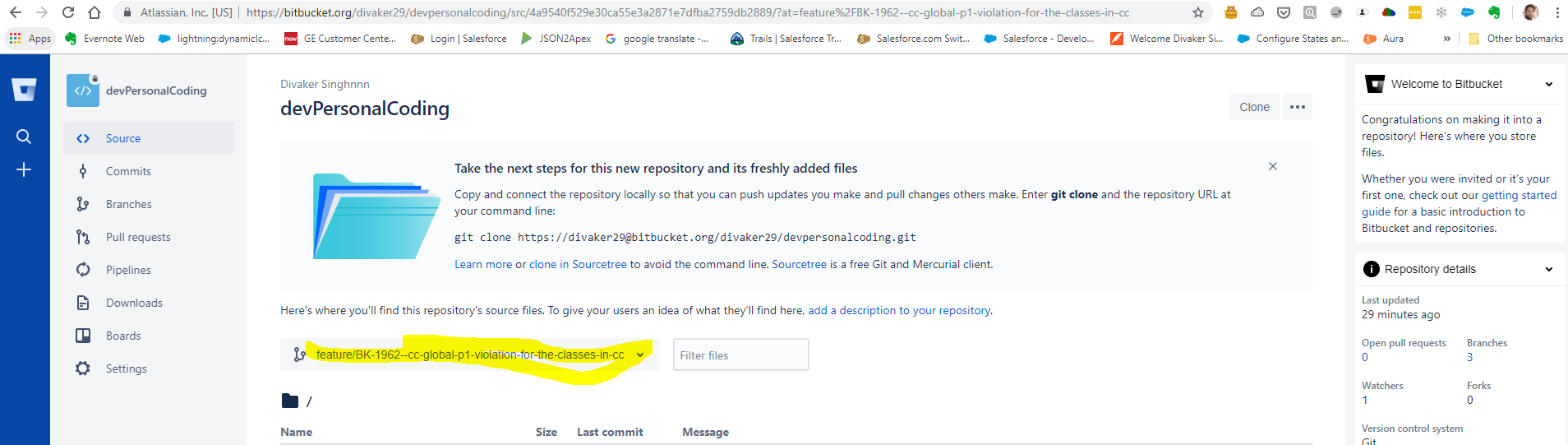Click the branch icon beside the branch selector
The height and width of the screenshot is (445, 1568).
[300, 355]
